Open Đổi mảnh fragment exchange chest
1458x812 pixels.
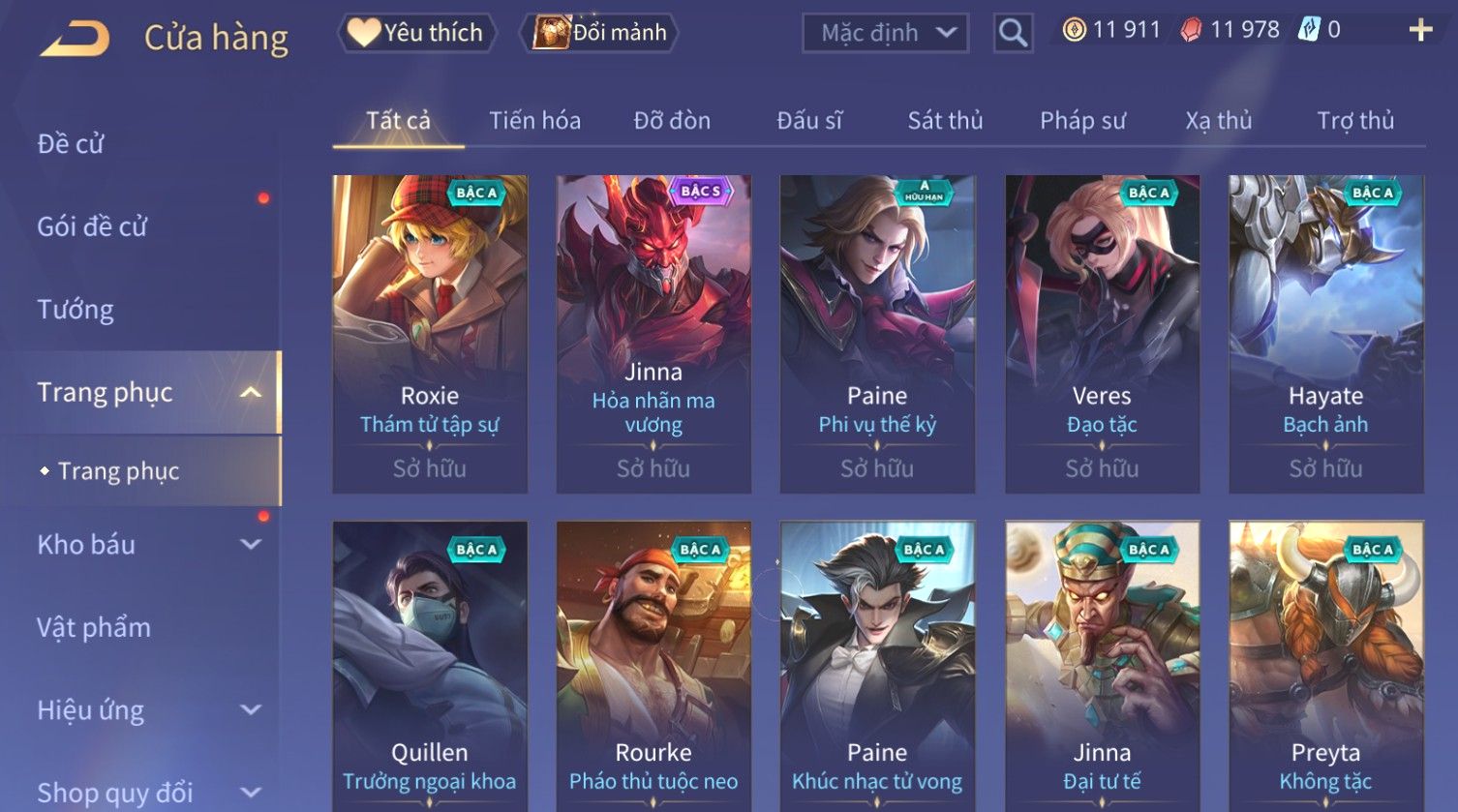point(599,33)
